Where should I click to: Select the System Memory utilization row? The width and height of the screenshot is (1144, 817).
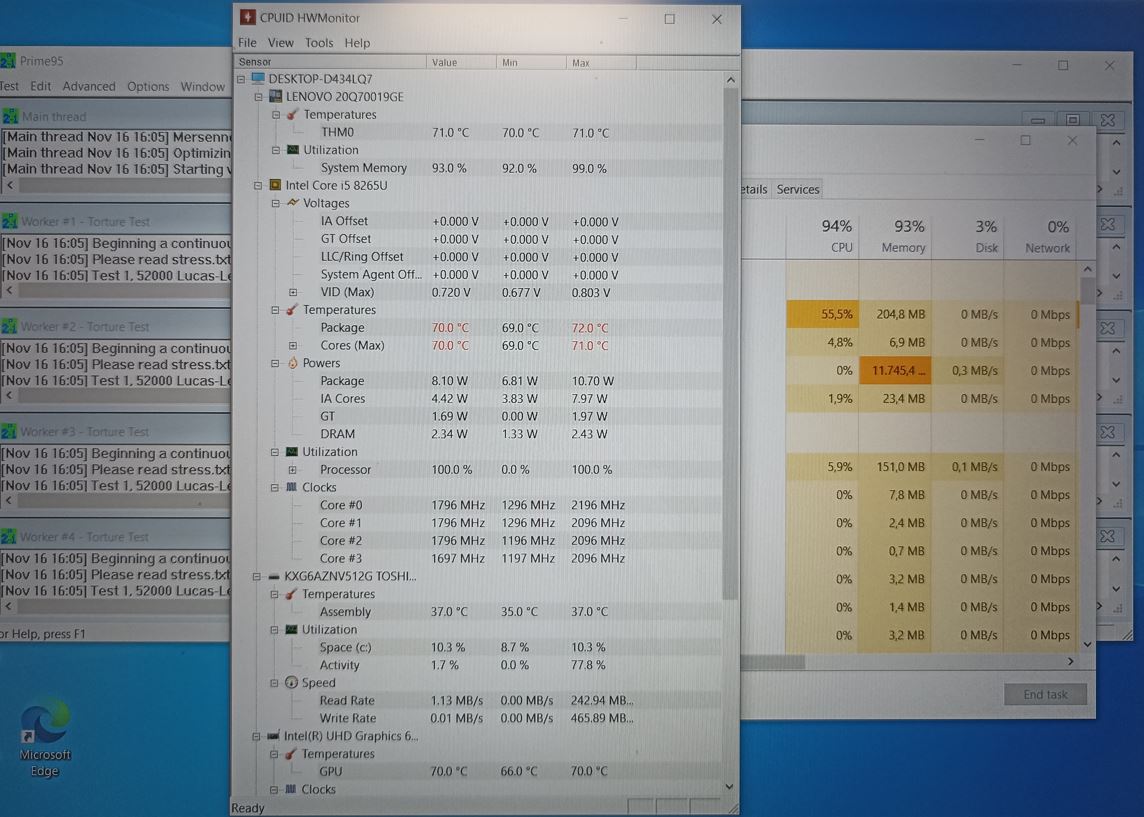pyautogui.click(x=478, y=169)
